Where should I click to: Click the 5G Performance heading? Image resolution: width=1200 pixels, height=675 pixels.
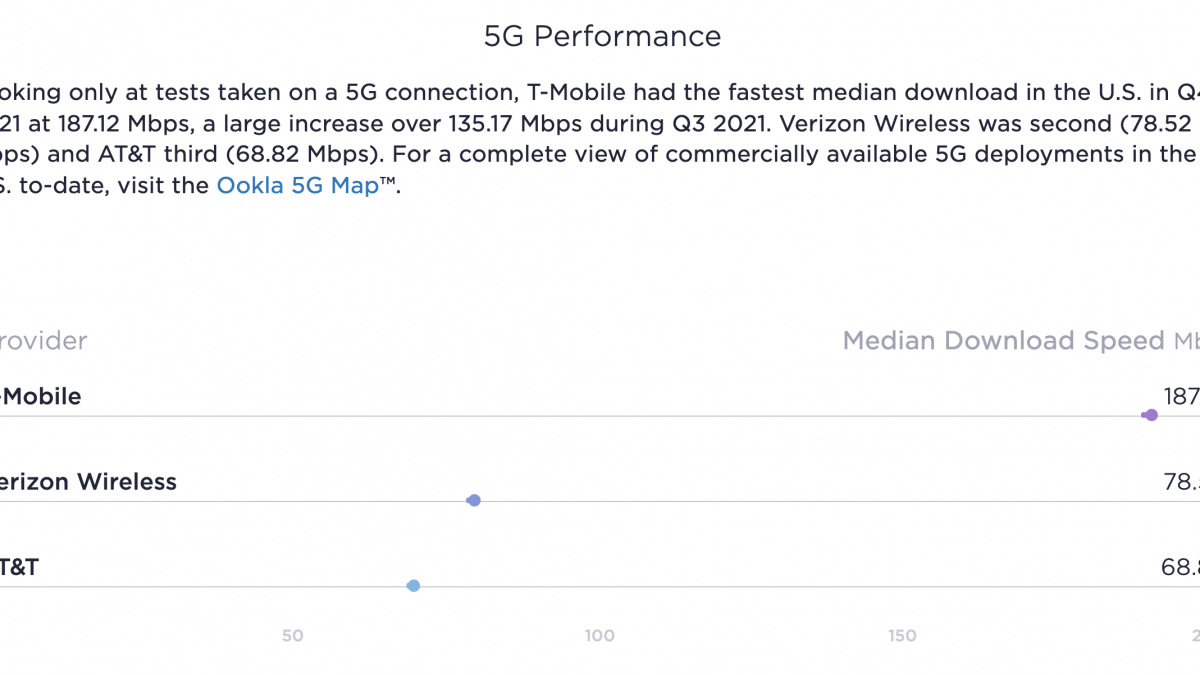(x=602, y=37)
